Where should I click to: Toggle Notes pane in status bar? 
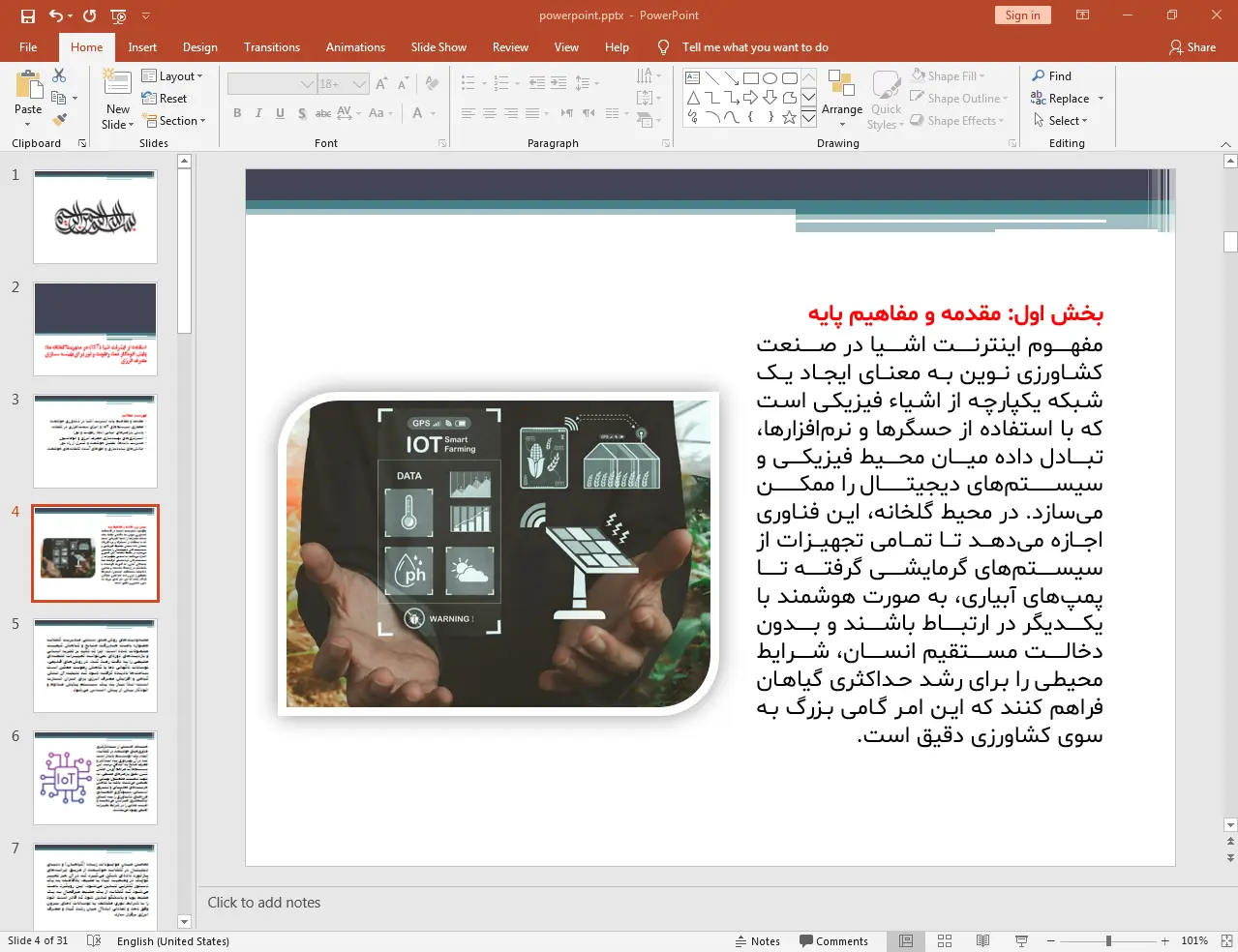click(x=758, y=940)
